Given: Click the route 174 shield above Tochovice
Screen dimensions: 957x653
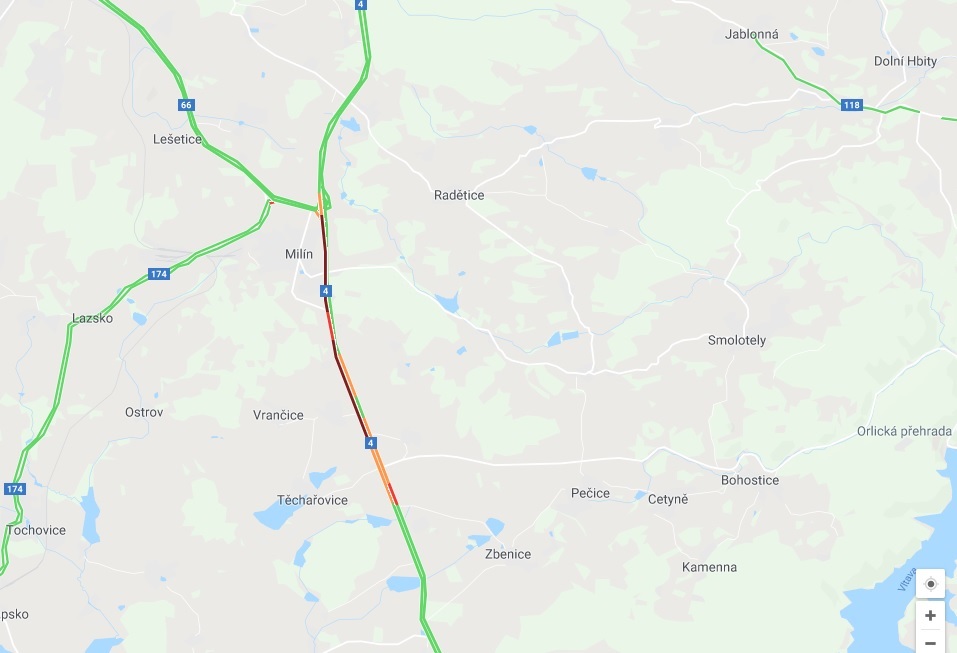Looking at the screenshot, I should (x=15, y=489).
